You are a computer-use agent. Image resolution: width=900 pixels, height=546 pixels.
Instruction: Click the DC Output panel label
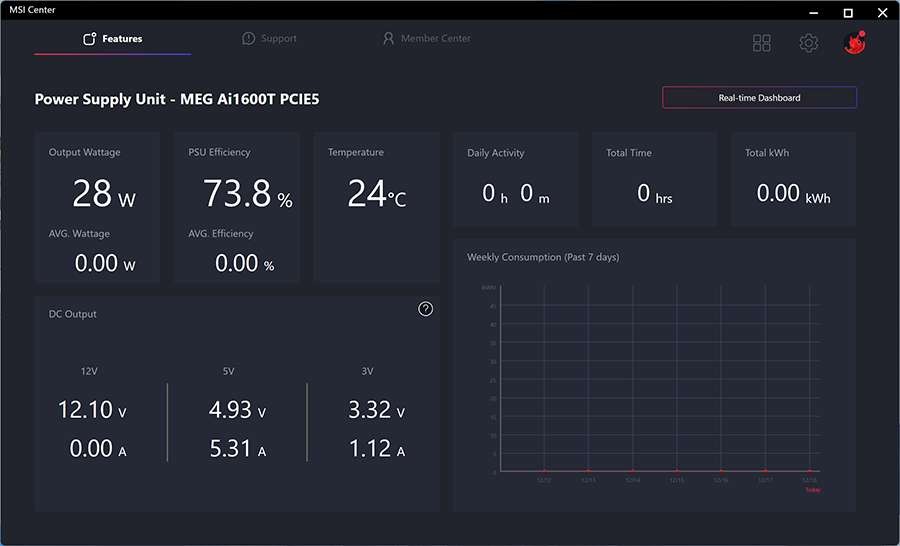[x=72, y=314]
